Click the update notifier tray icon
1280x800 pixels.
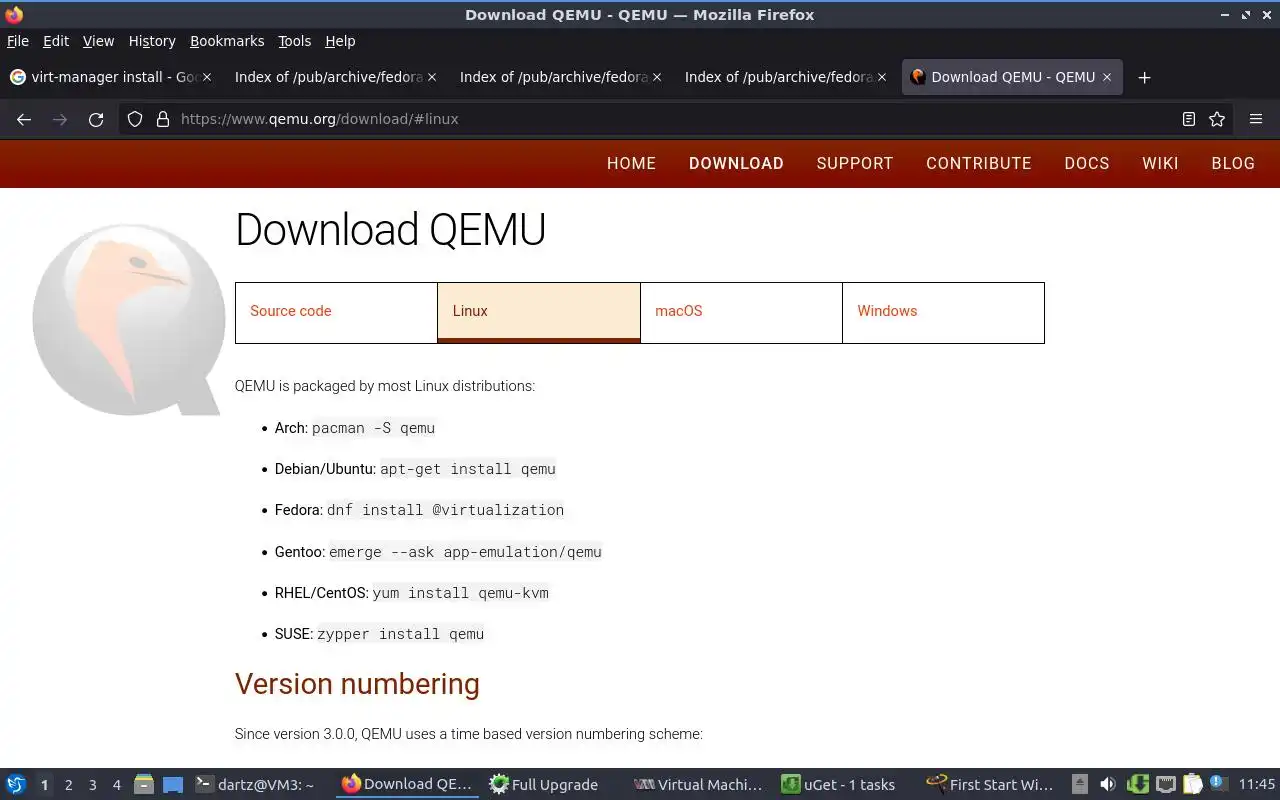[1218, 784]
